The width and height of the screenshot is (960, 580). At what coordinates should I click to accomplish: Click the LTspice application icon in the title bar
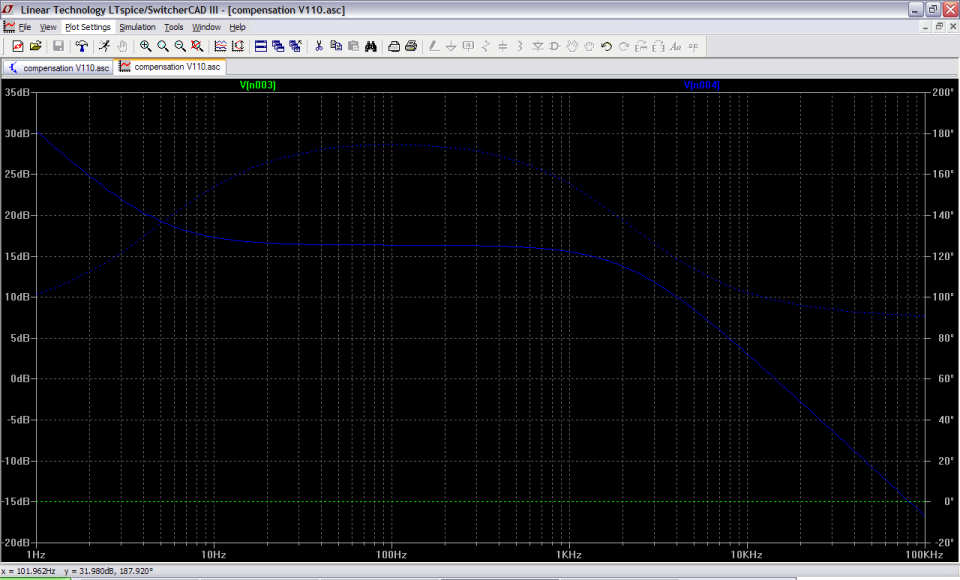click(x=7, y=9)
